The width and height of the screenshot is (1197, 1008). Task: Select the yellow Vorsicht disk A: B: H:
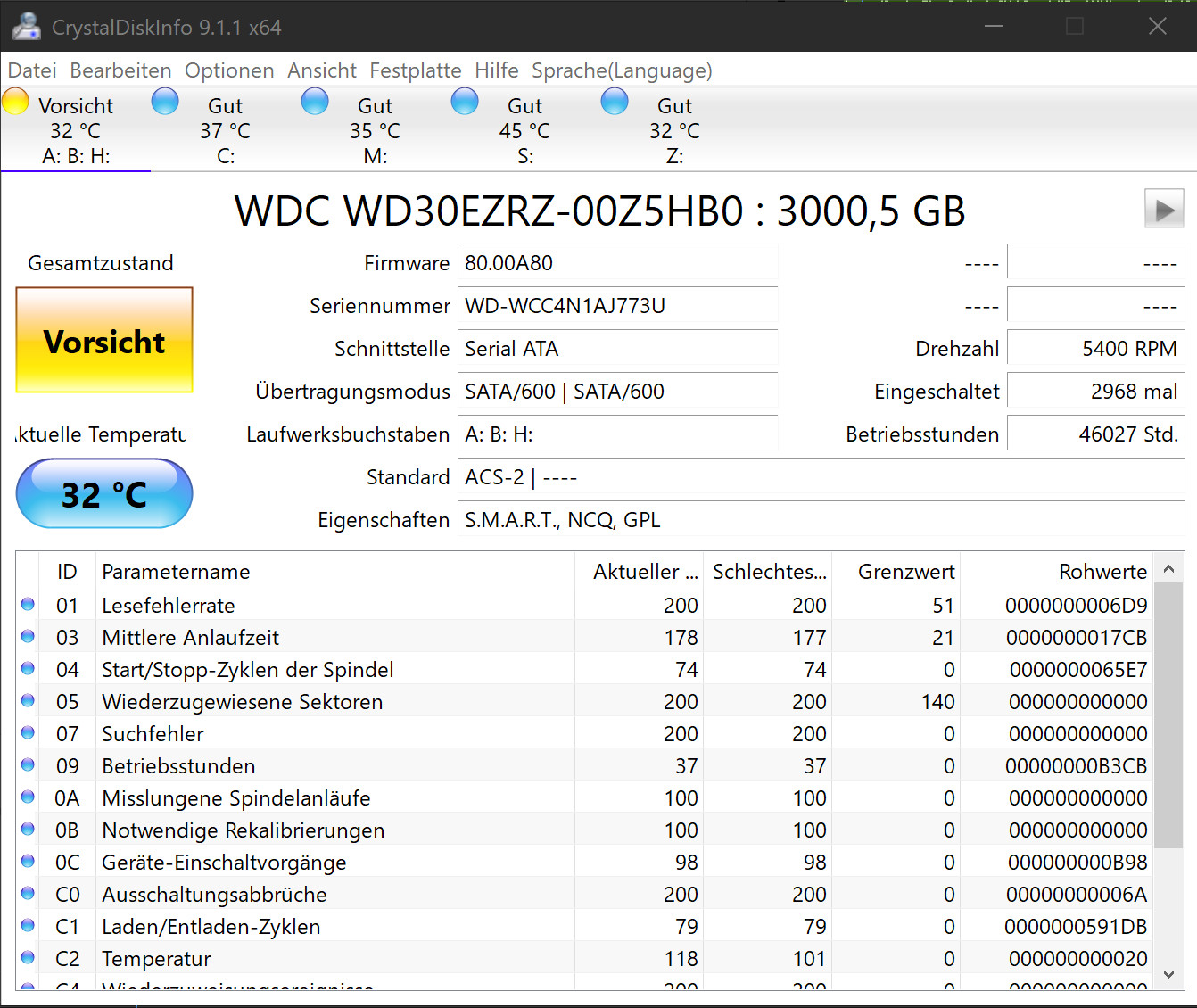(75, 129)
